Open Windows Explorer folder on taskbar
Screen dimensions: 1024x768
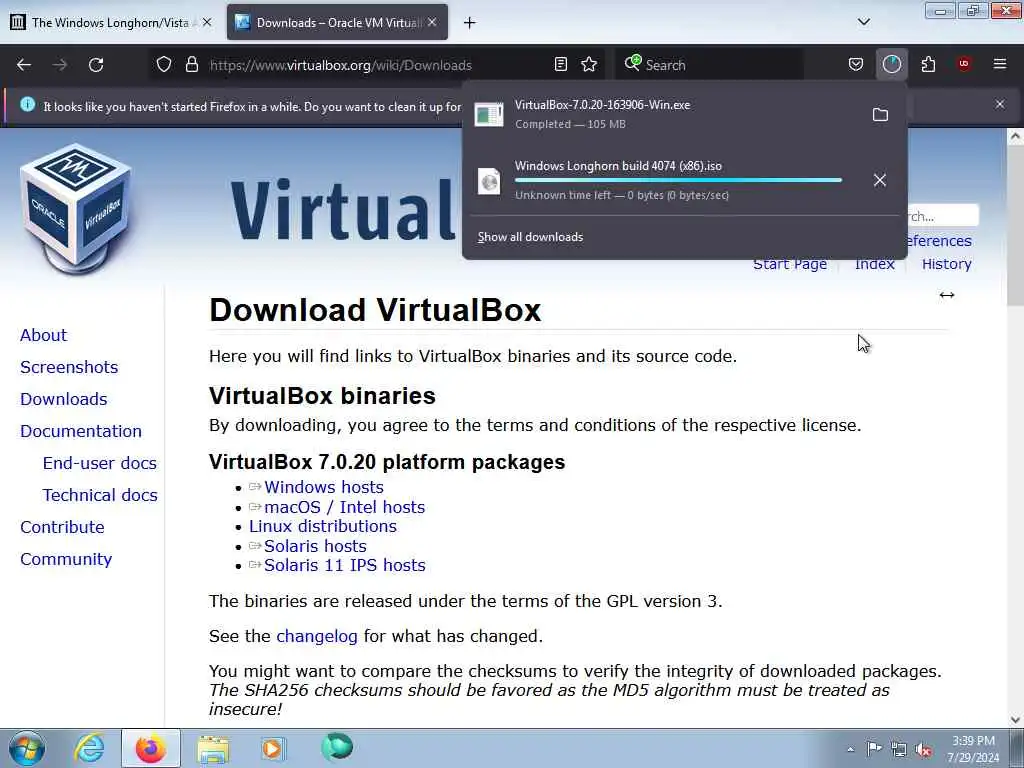(x=213, y=749)
